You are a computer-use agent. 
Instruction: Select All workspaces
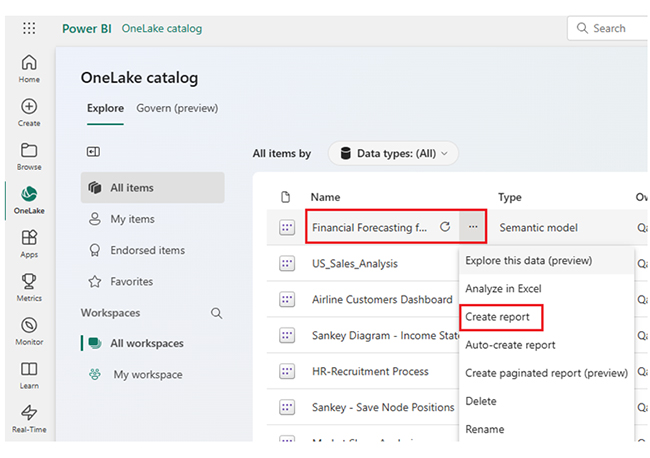tap(153, 343)
